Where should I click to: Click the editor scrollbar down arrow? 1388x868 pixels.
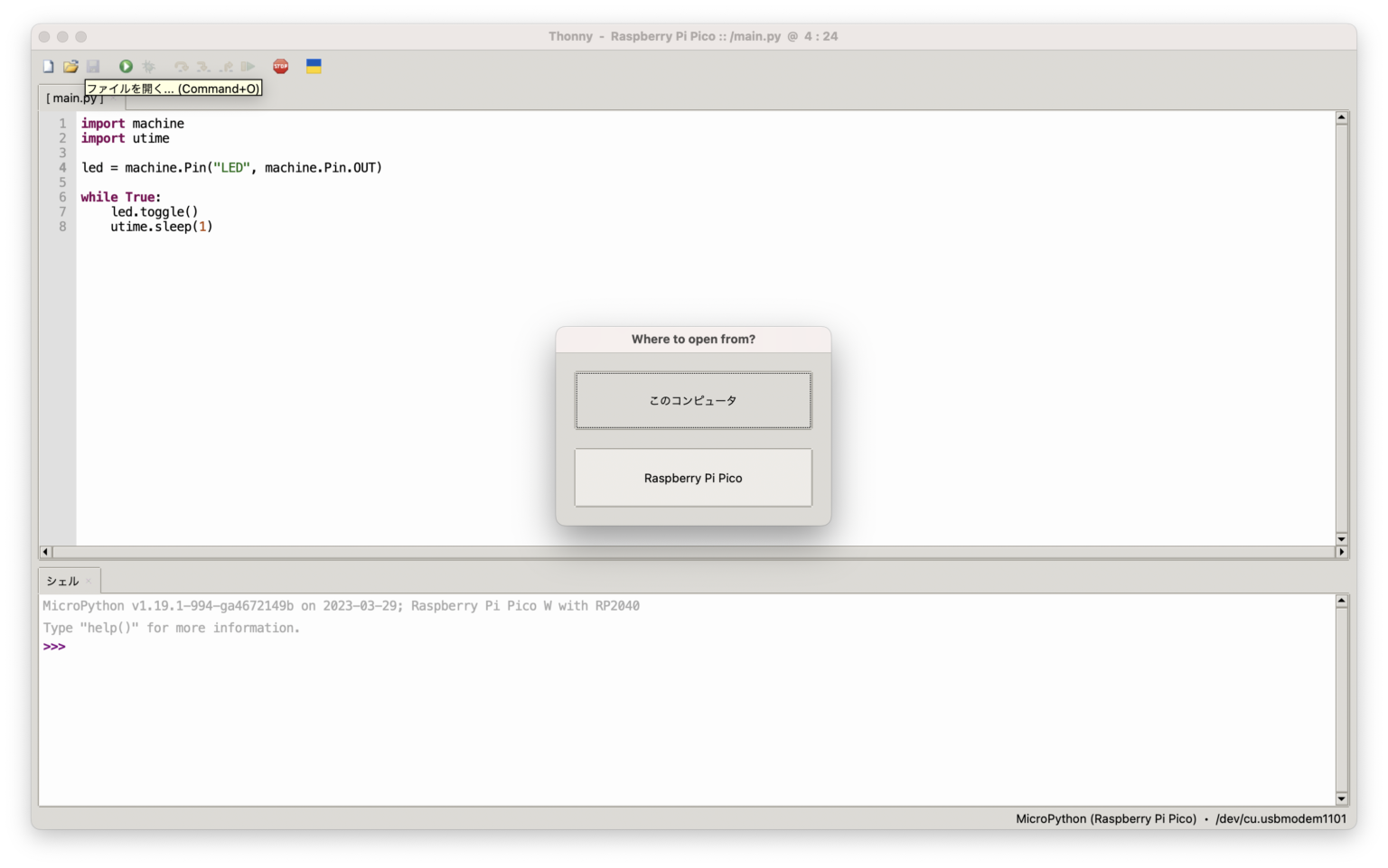tap(1341, 539)
